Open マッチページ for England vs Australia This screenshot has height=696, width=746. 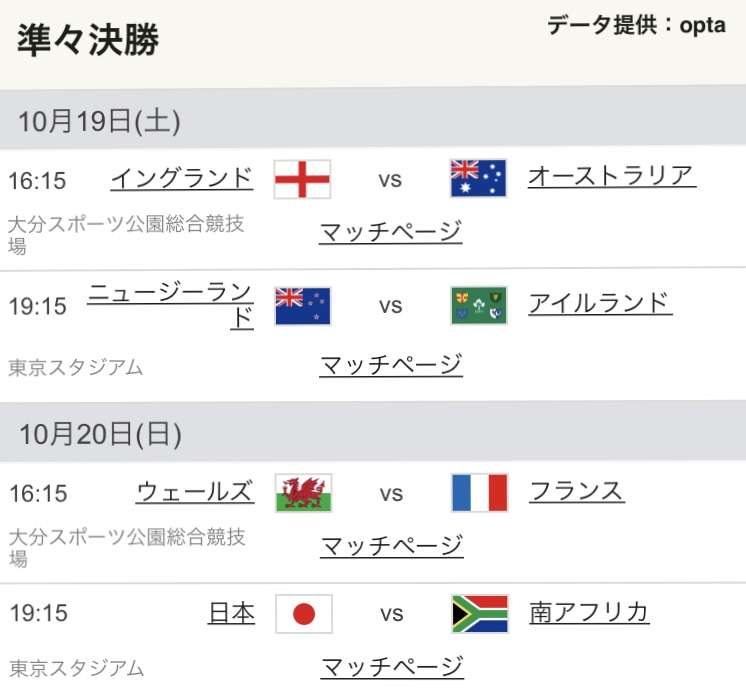[x=391, y=232]
